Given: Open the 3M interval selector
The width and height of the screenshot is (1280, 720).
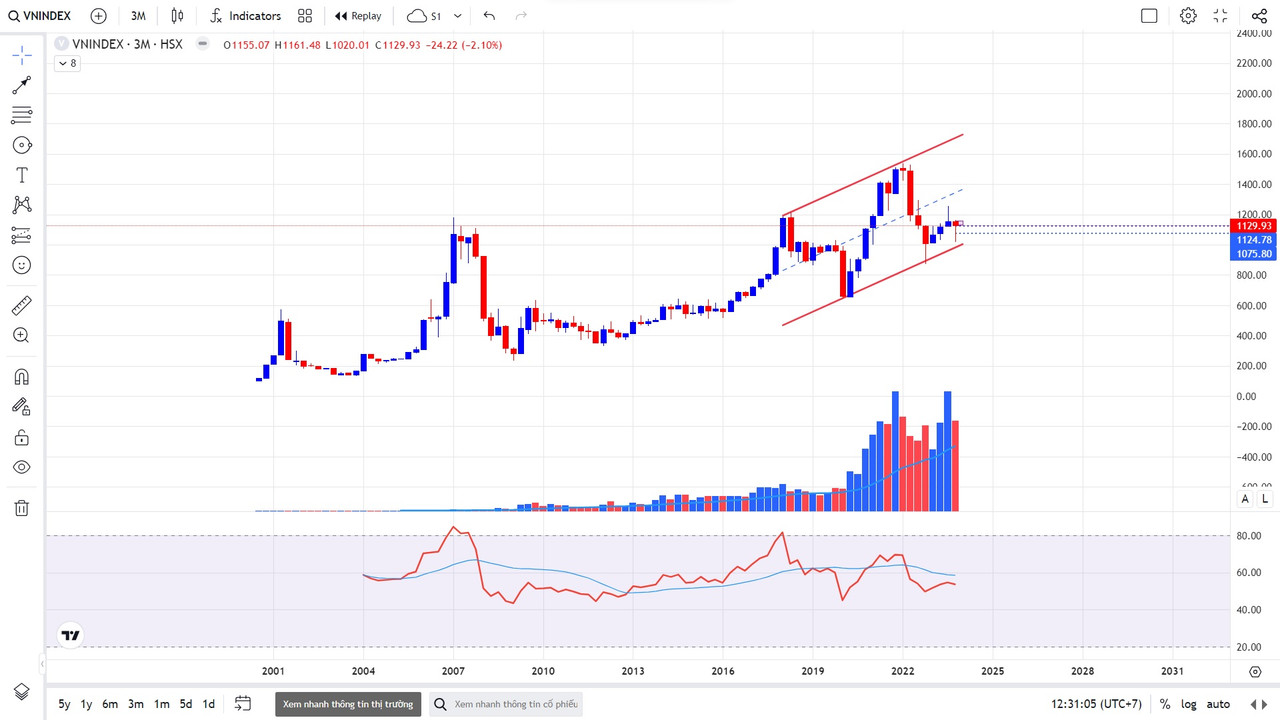Looking at the screenshot, I should [138, 16].
